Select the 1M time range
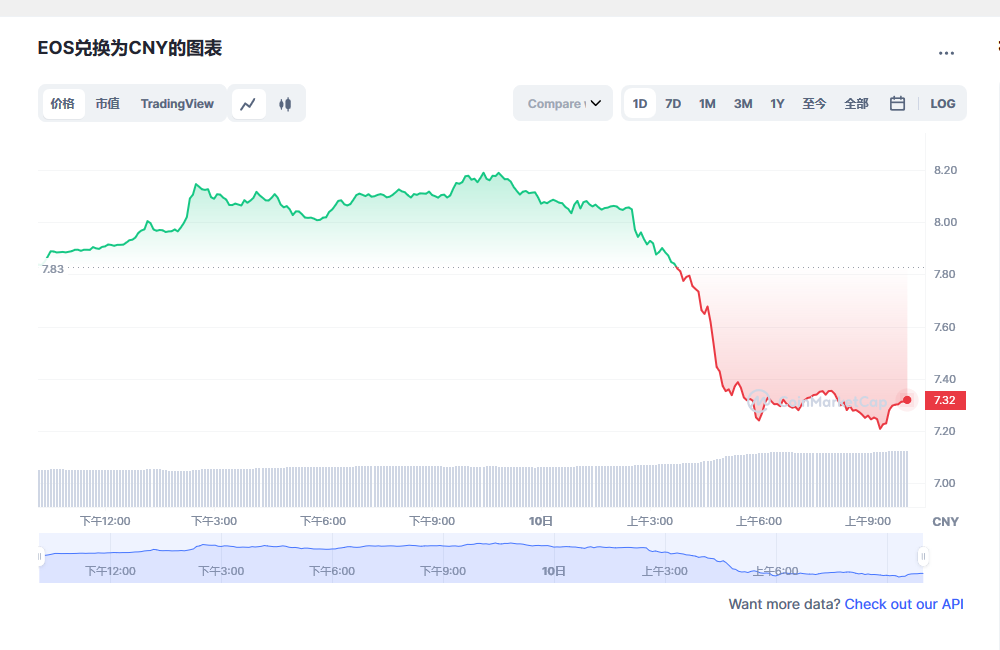The image size is (1000, 650). click(x=707, y=103)
